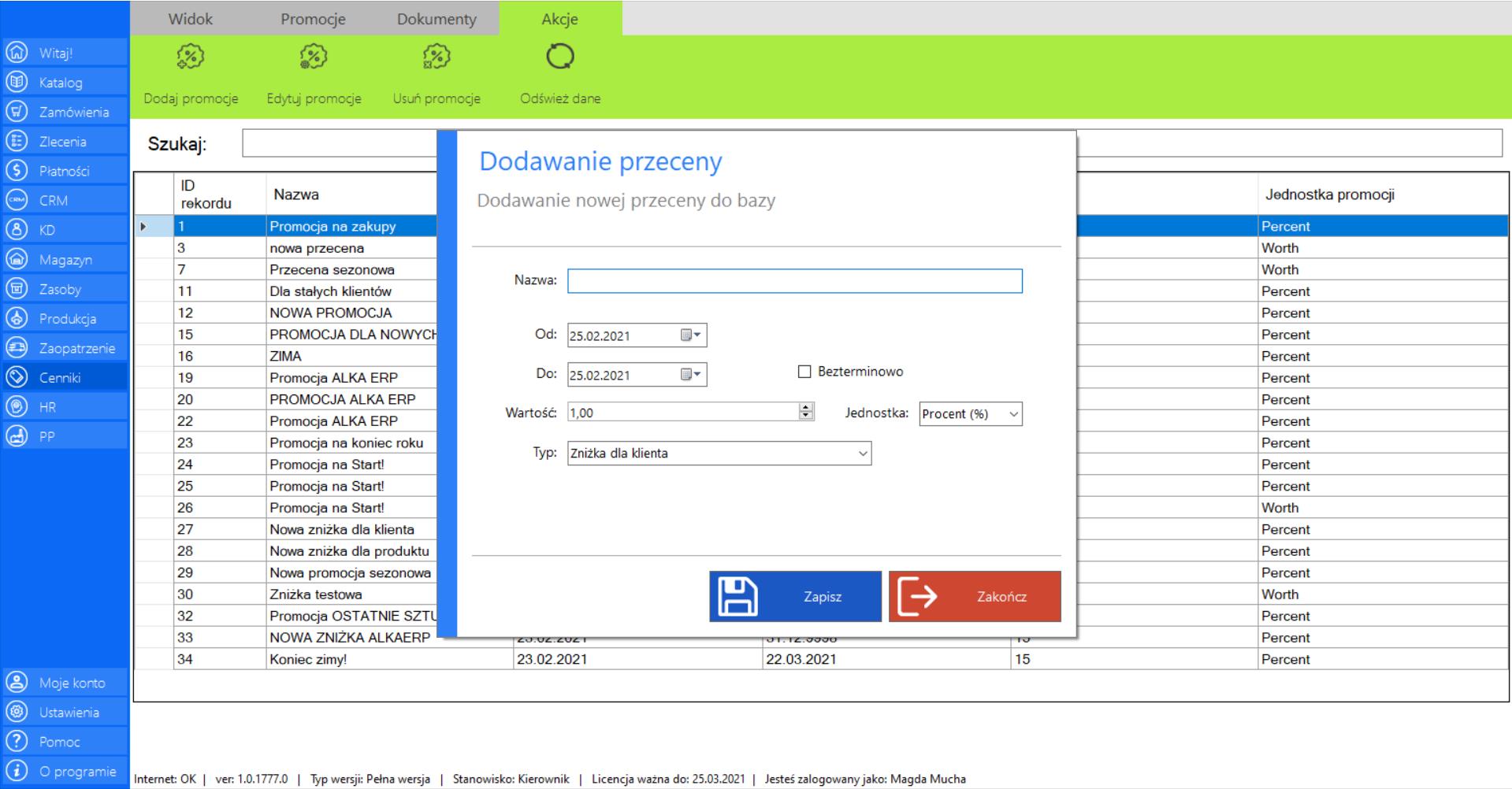
Task: Open Płatności dollar icon
Action: (x=16, y=171)
